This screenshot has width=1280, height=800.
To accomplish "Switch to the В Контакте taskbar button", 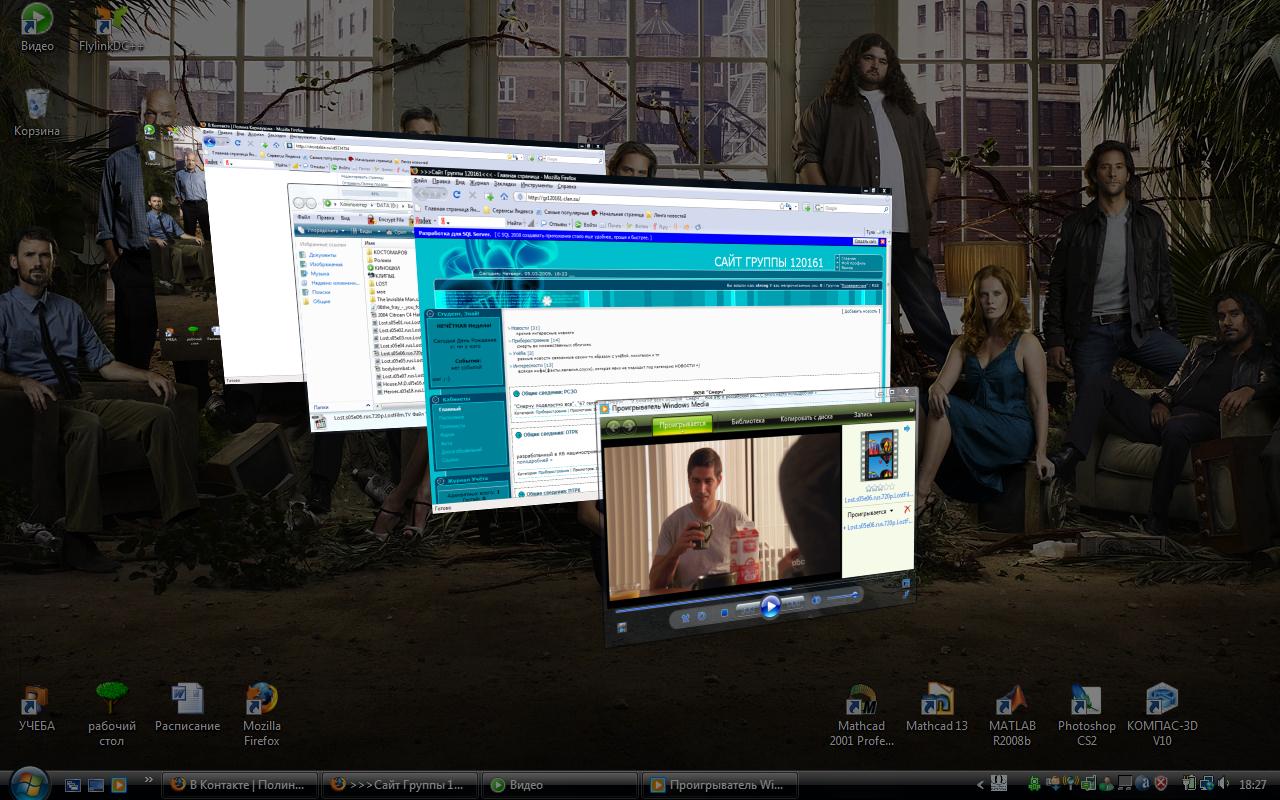I will pos(240,784).
